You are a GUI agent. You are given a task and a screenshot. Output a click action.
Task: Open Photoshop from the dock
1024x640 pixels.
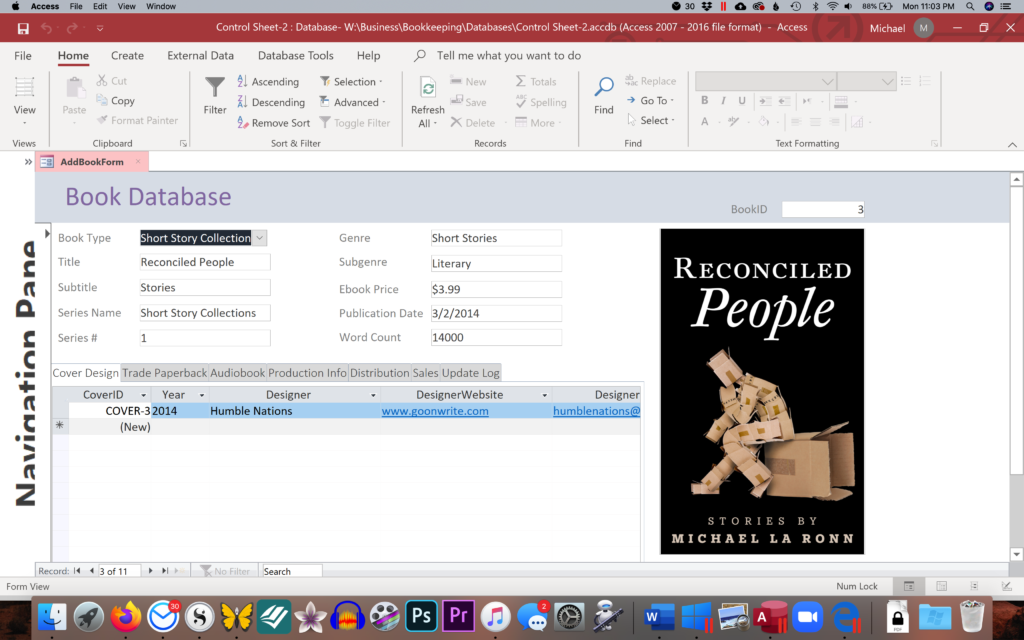click(421, 615)
